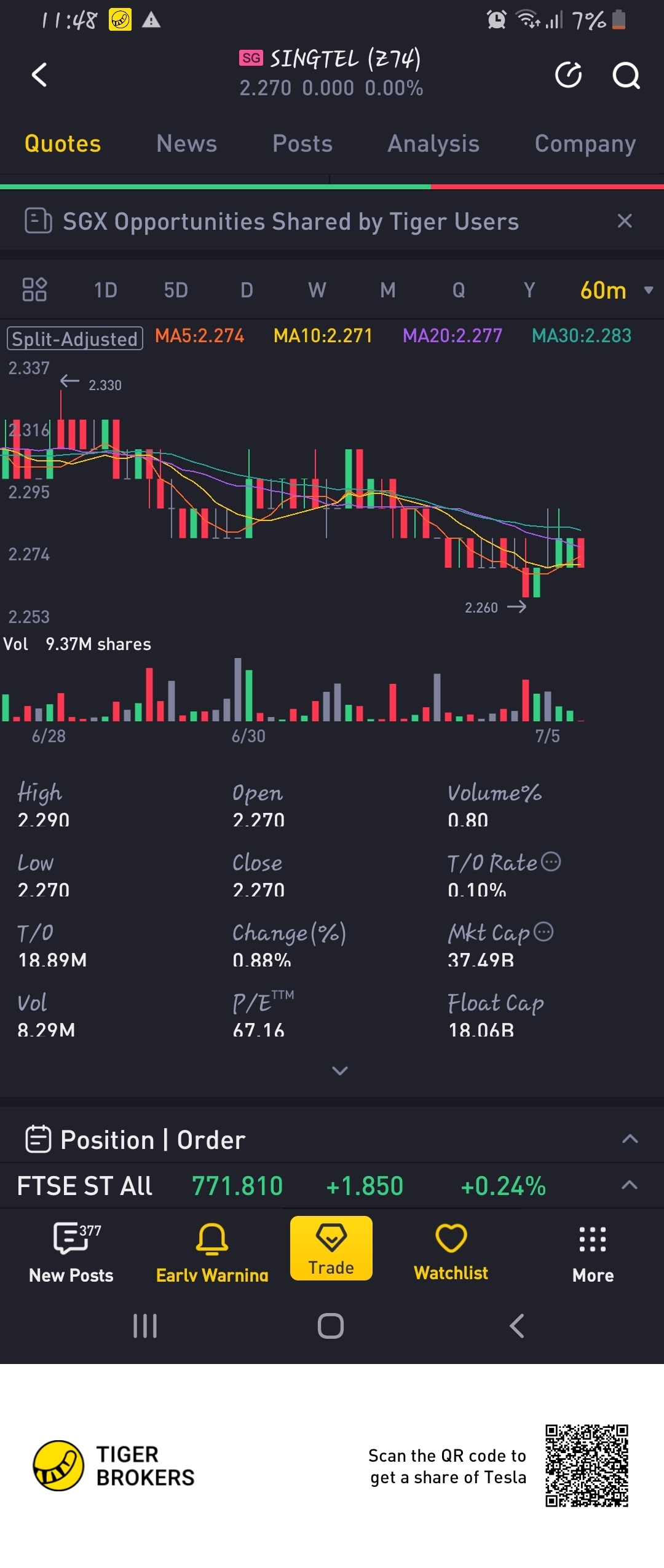The image size is (664, 1568).
Task: Open SGX Opportunities Shared by Tiger Users
Action: pos(290,222)
